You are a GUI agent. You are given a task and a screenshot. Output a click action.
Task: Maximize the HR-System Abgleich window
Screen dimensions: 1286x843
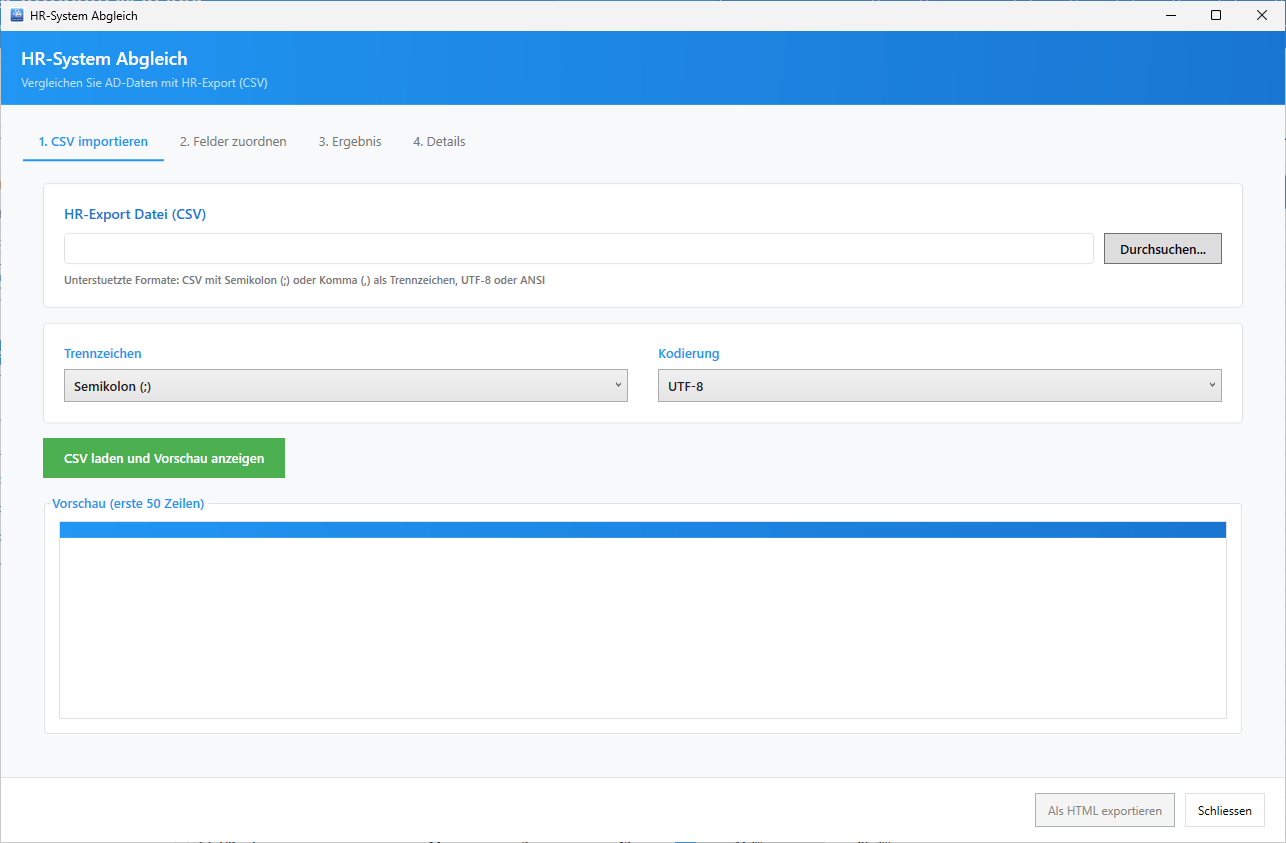1216,16
